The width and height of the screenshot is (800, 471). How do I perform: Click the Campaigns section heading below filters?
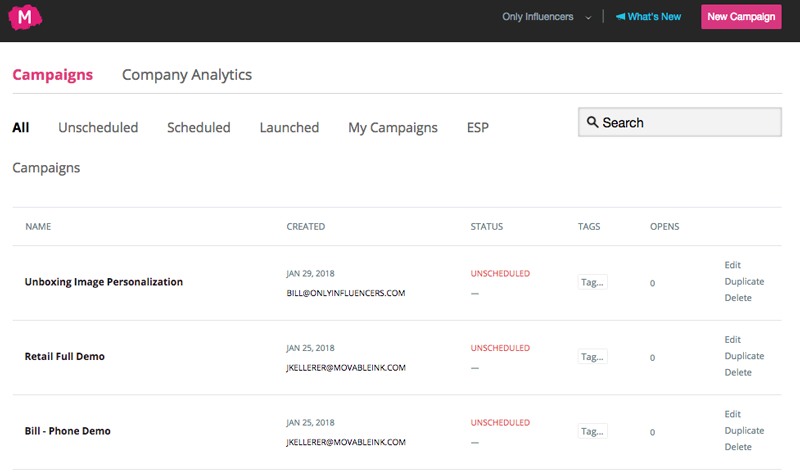click(x=46, y=168)
